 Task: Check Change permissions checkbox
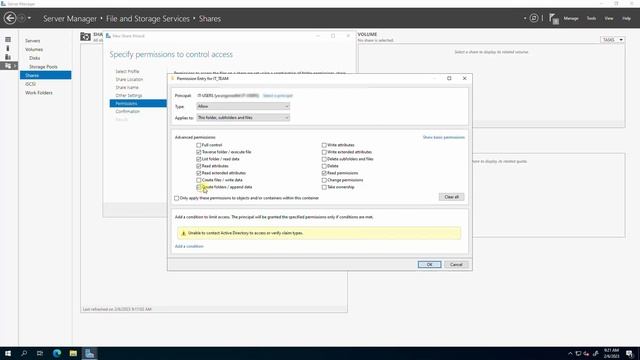[324, 180]
